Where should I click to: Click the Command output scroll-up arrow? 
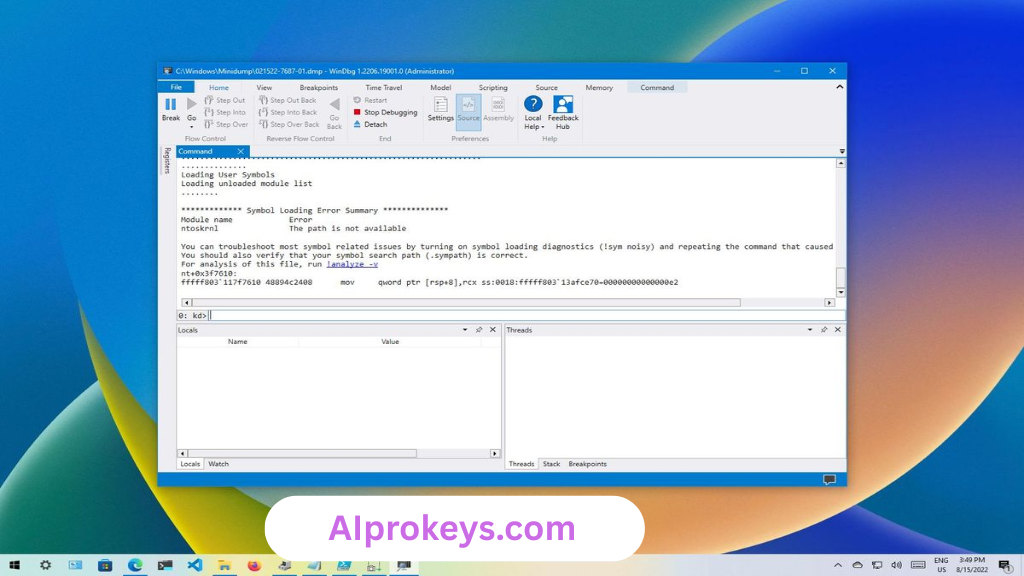click(840, 163)
